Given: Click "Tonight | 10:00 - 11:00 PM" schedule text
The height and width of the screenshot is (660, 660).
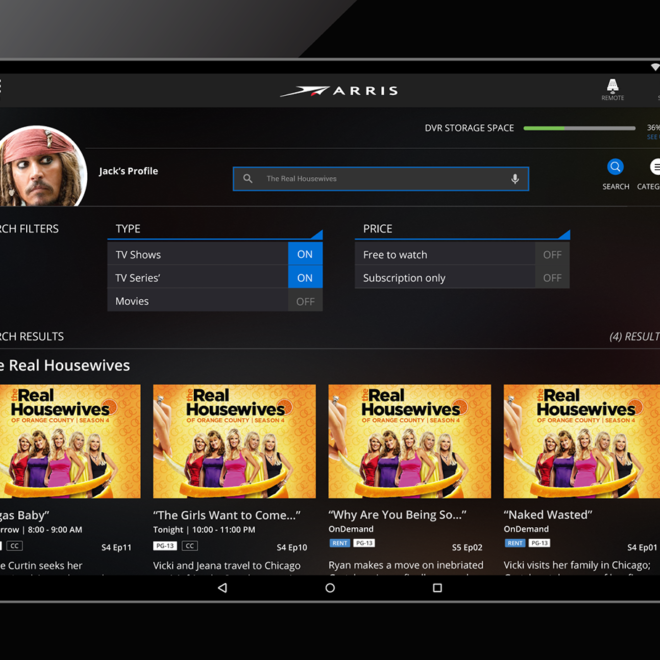Looking at the screenshot, I should (x=204, y=530).
